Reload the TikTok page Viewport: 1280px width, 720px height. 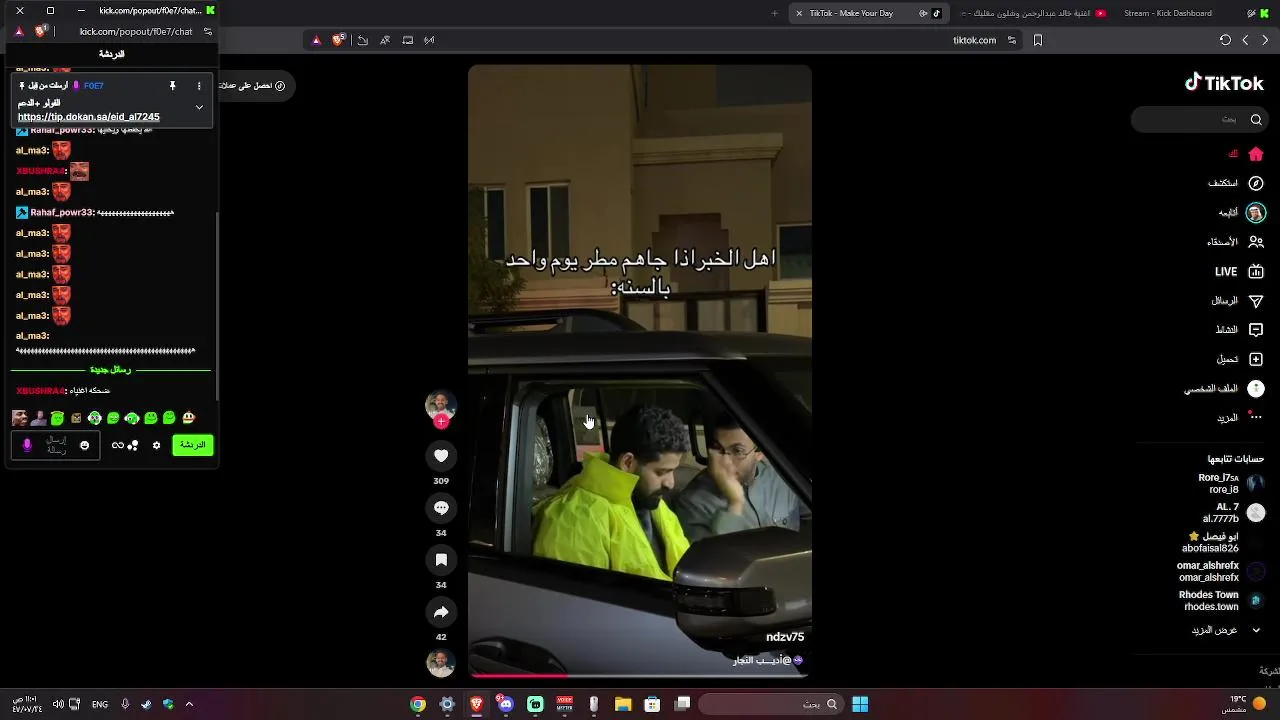(x=1225, y=40)
